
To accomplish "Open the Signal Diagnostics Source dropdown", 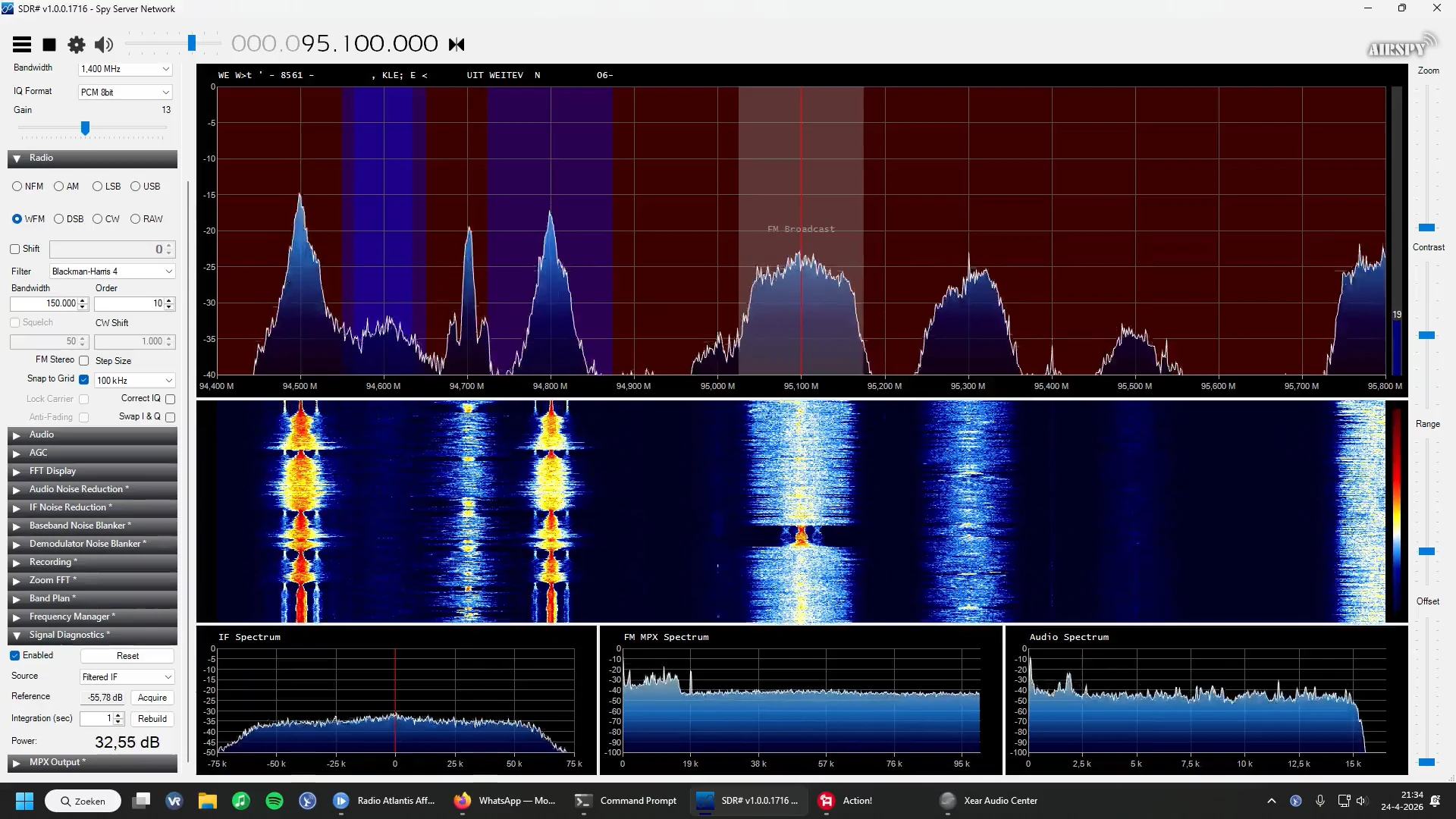I will [x=127, y=677].
